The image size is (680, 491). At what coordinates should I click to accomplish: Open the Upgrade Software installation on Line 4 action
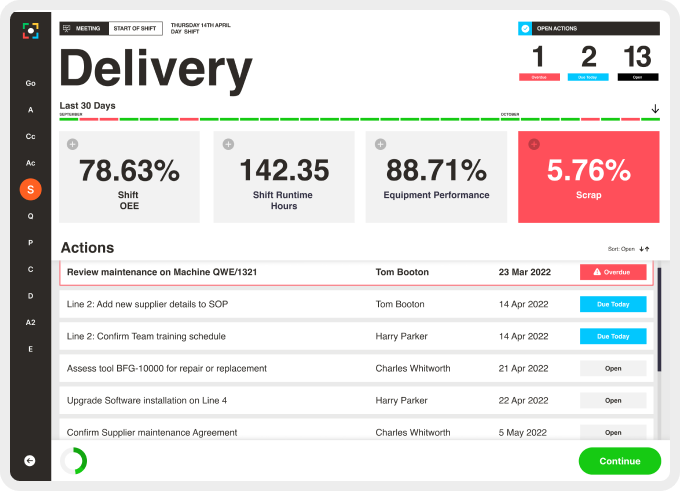point(147,400)
